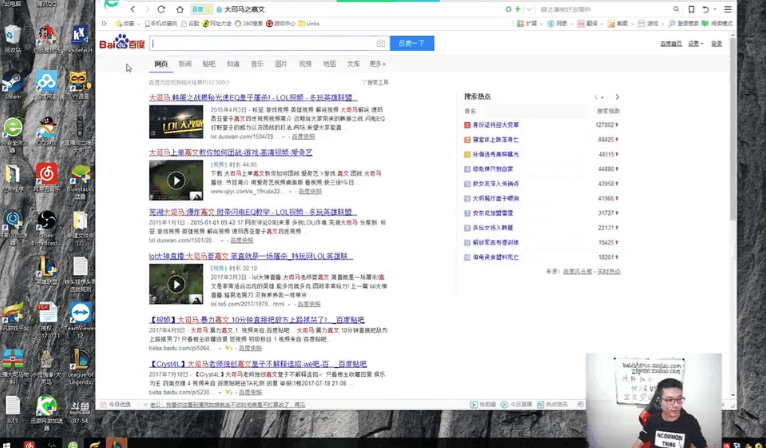Click the magnifier icon in the browser search bar

click(676, 9)
